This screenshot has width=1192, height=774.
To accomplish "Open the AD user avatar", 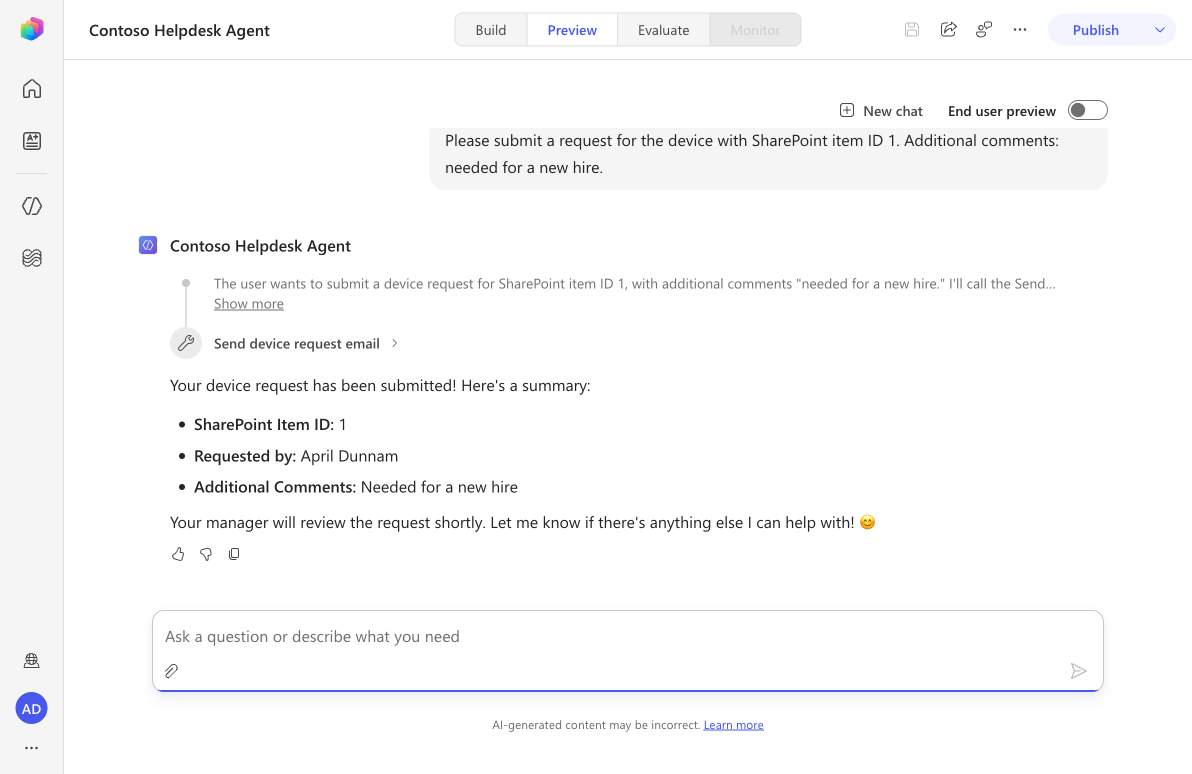I will click(31, 709).
